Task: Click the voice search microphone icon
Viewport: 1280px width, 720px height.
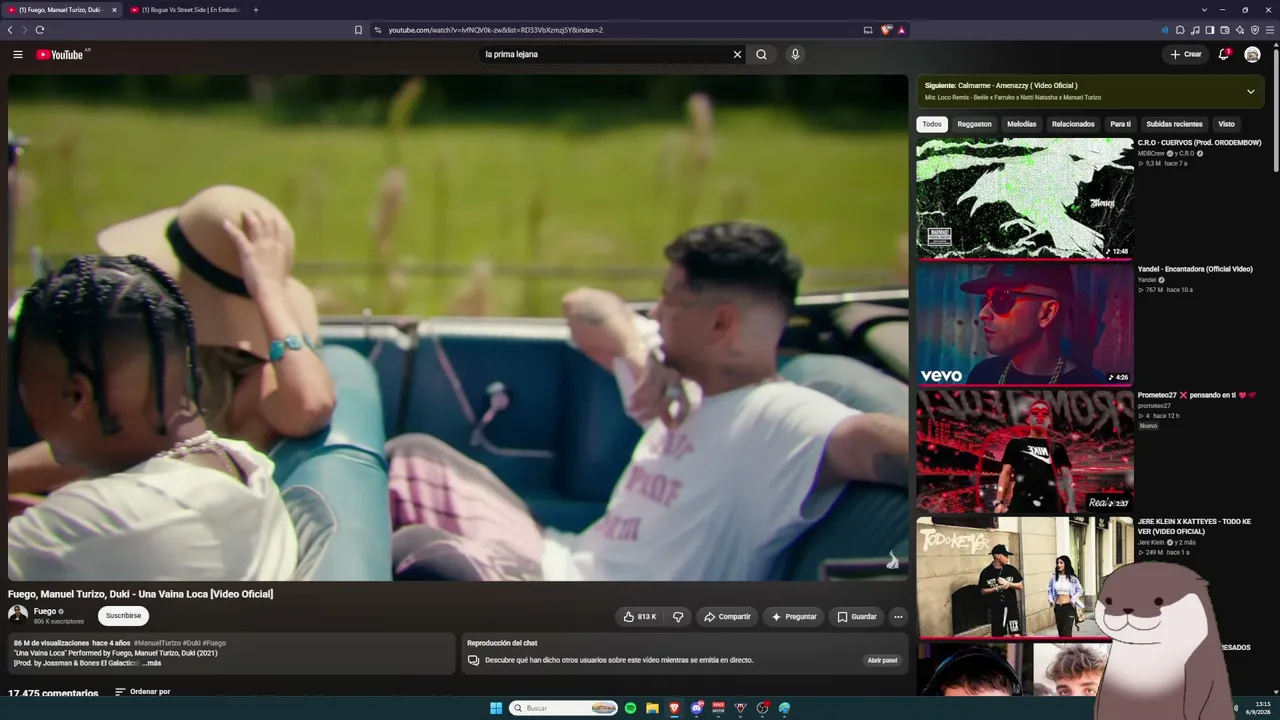Action: [795, 54]
